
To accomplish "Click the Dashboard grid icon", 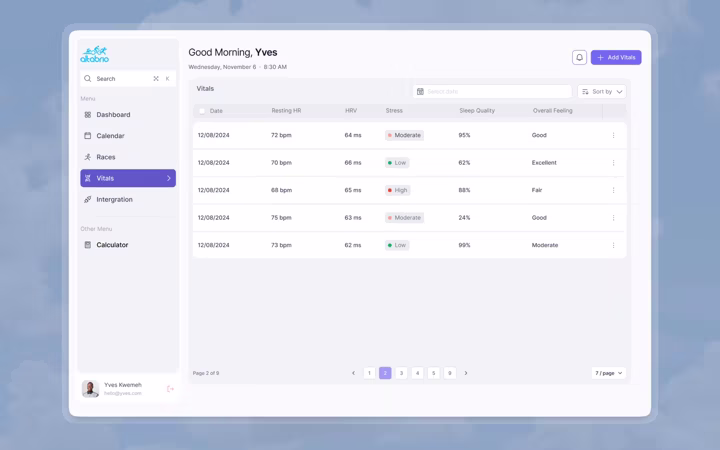I will point(88,115).
